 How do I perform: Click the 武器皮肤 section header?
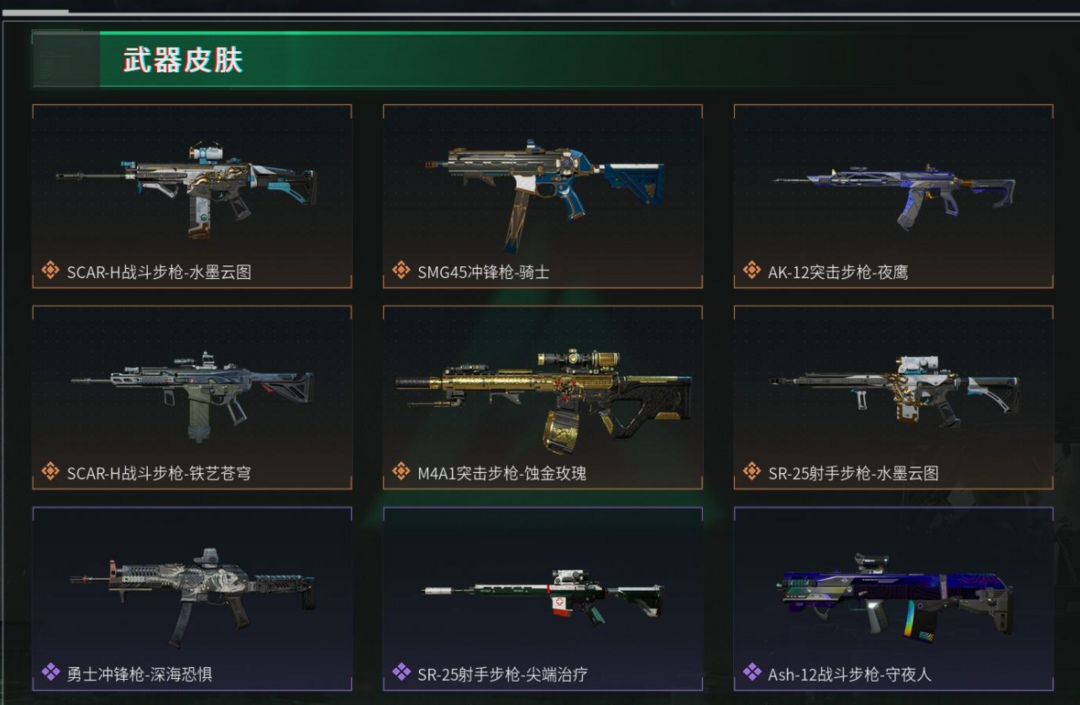pos(183,60)
